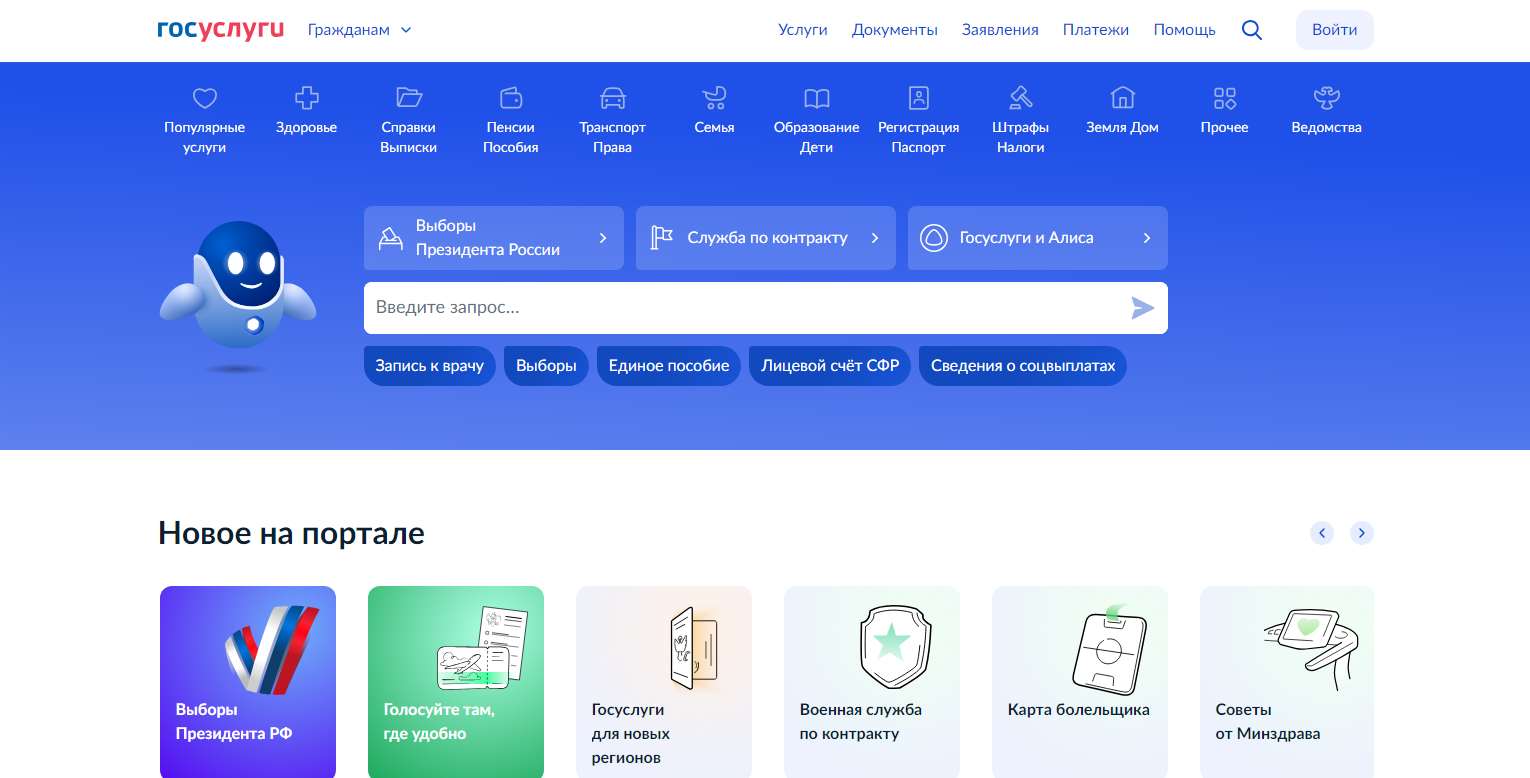The image size is (1530, 778).
Task: Show previous items in Новое на портале
Action: [x=1322, y=533]
